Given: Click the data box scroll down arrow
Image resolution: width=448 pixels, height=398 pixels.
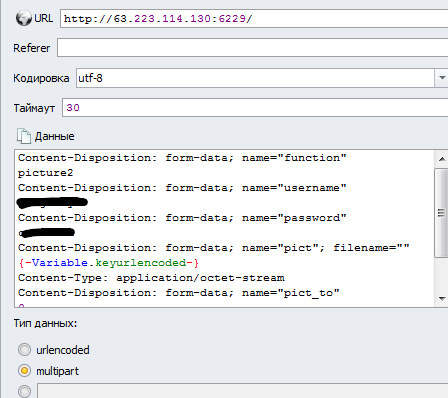Looking at the screenshot, I should coord(442,298).
